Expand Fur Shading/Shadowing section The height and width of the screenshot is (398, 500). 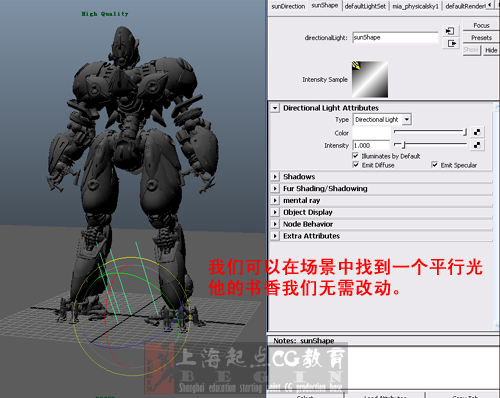pos(275,189)
